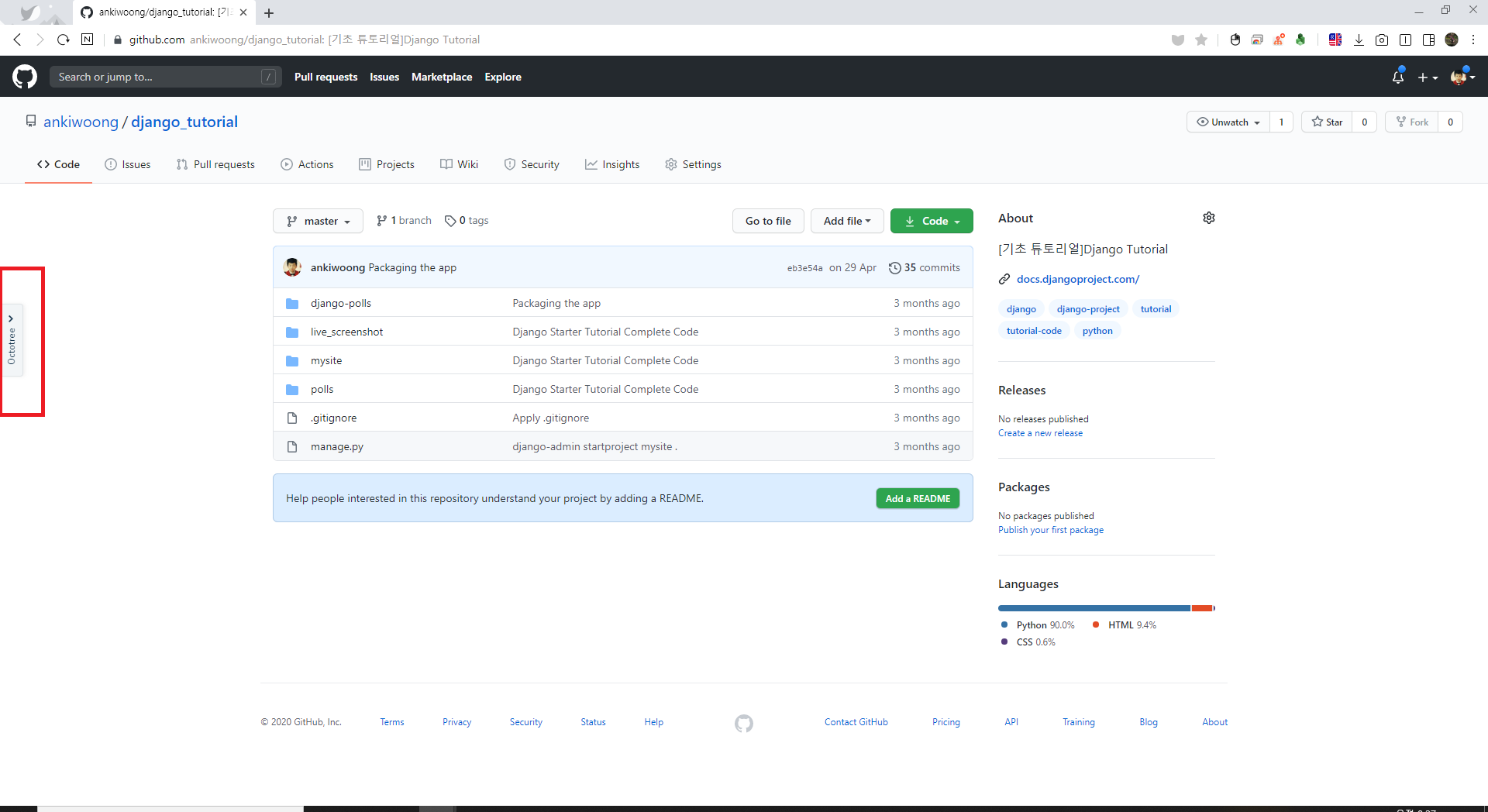Click the HTML segment of languages bar

[1202, 608]
